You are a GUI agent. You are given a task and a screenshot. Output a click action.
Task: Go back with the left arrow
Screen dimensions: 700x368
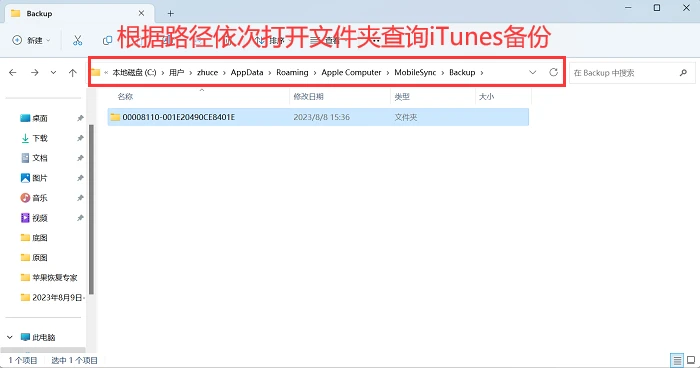coord(13,72)
